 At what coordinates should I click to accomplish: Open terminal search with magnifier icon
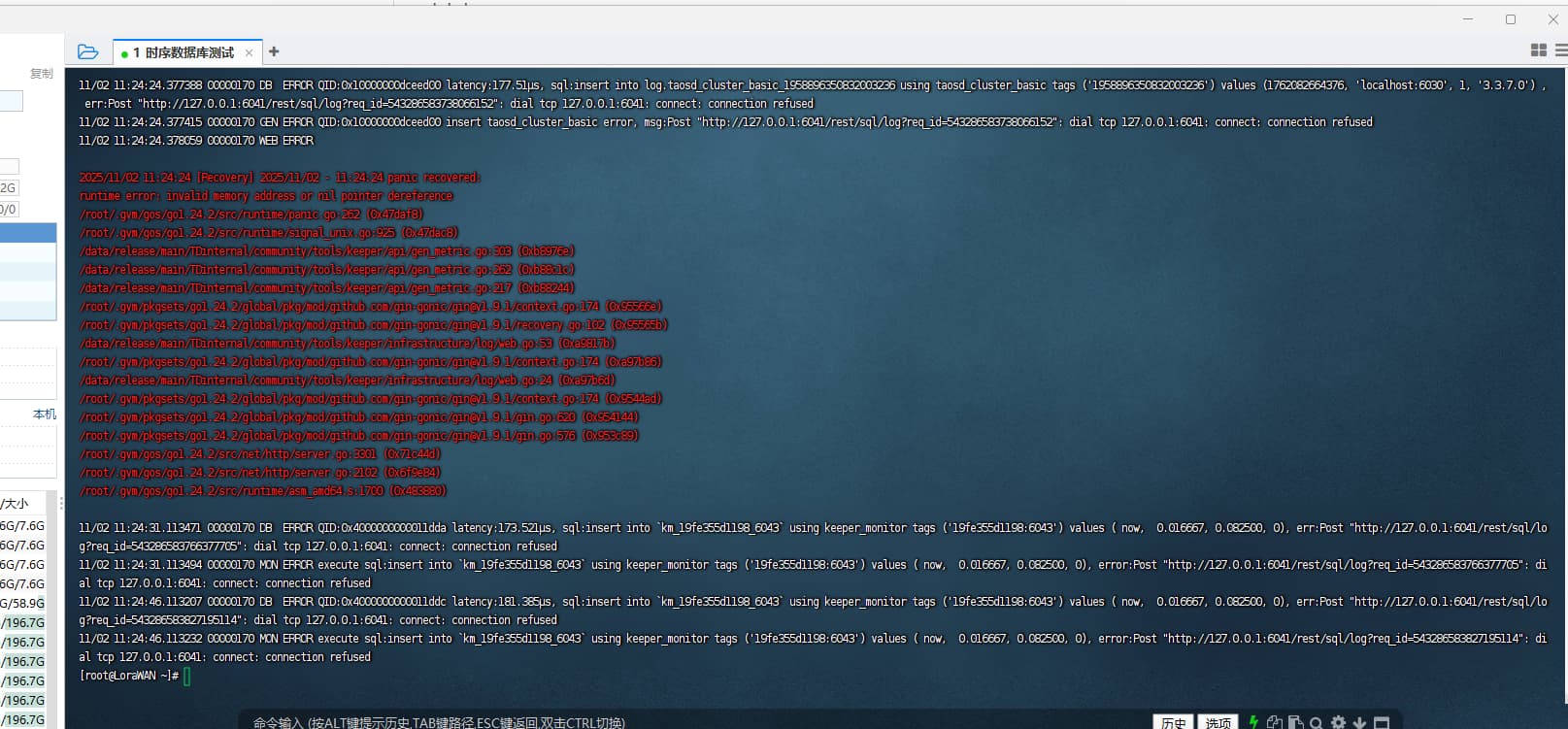[x=1317, y=722]
